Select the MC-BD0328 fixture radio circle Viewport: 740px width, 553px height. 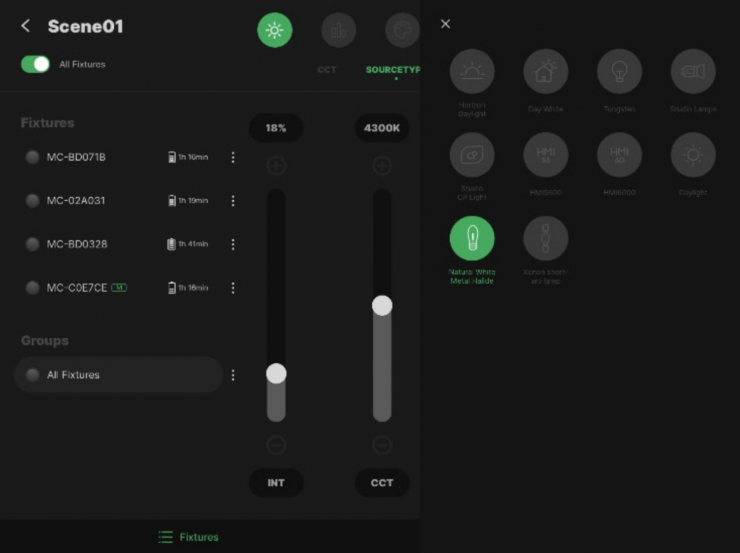click(x=32, y=244)
